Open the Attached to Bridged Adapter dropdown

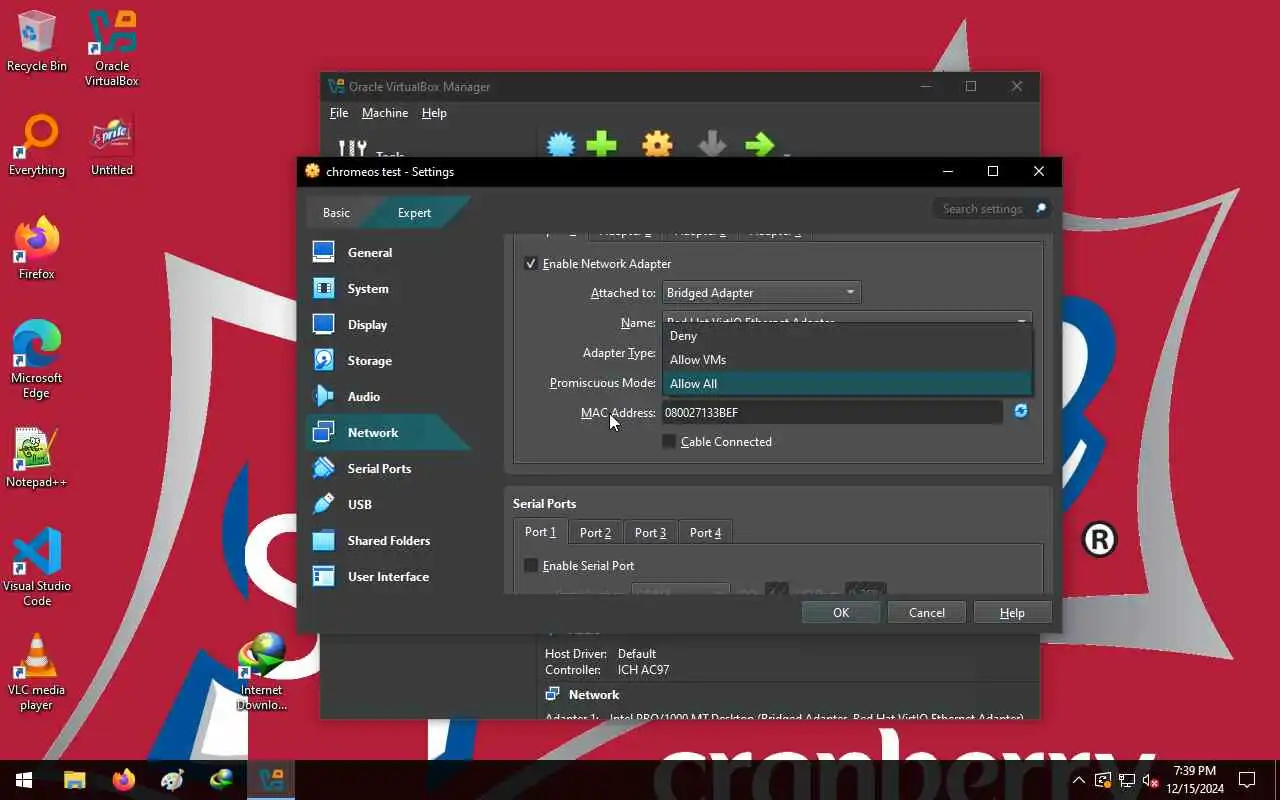click(x=761, y=293)
